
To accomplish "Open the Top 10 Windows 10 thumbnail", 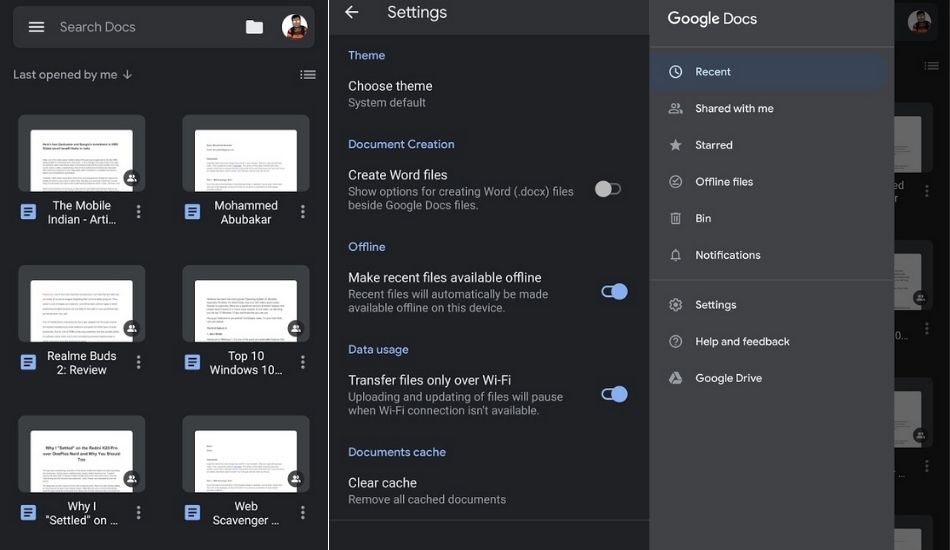I will pyautogui.click(x=246, y=303).
